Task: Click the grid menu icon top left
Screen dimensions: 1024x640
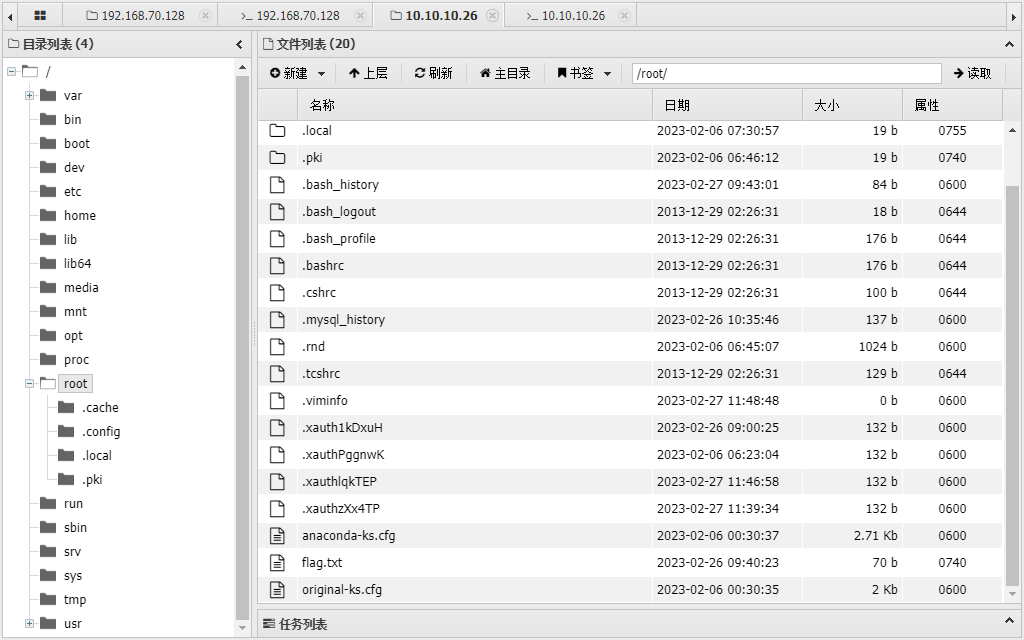Action: pyautogui.click(x=38, y=15)
